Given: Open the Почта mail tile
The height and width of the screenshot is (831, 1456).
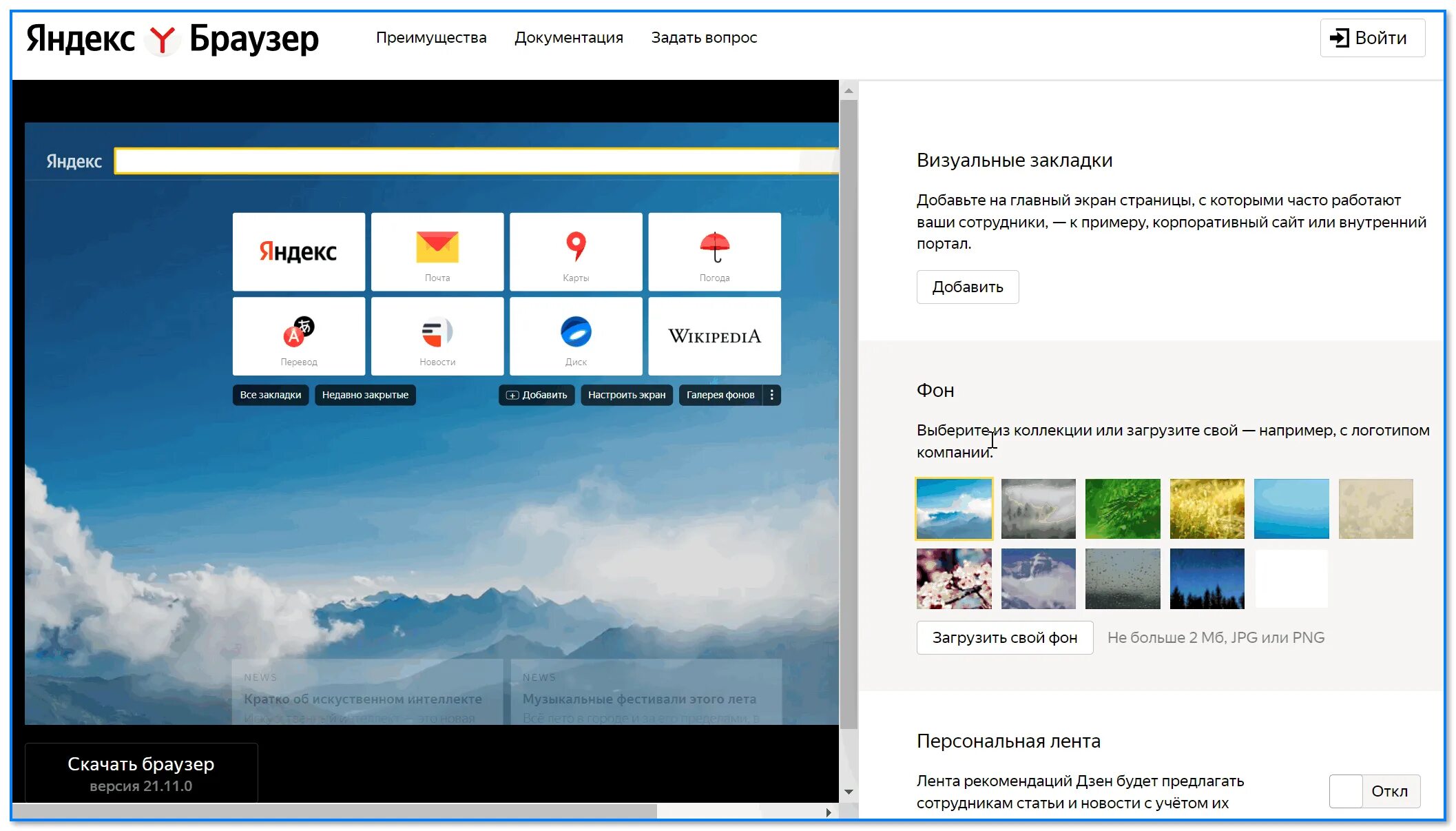Looking at the screenshot, I should 437,252.
